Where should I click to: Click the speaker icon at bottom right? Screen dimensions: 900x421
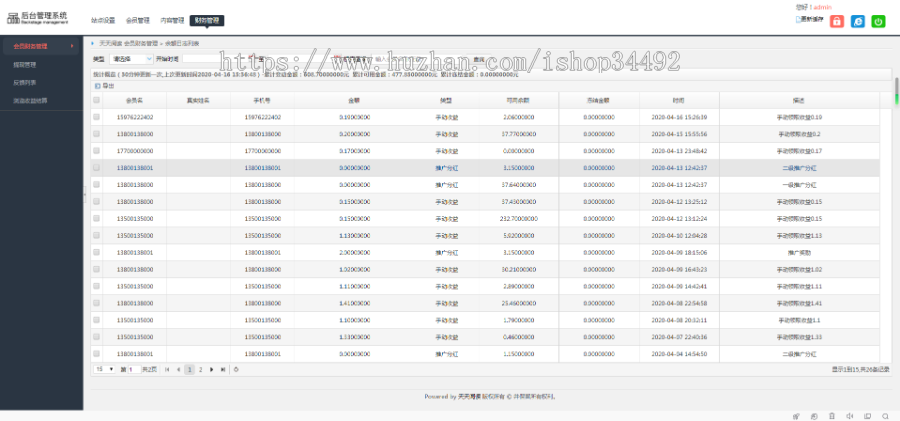(850, 416)
